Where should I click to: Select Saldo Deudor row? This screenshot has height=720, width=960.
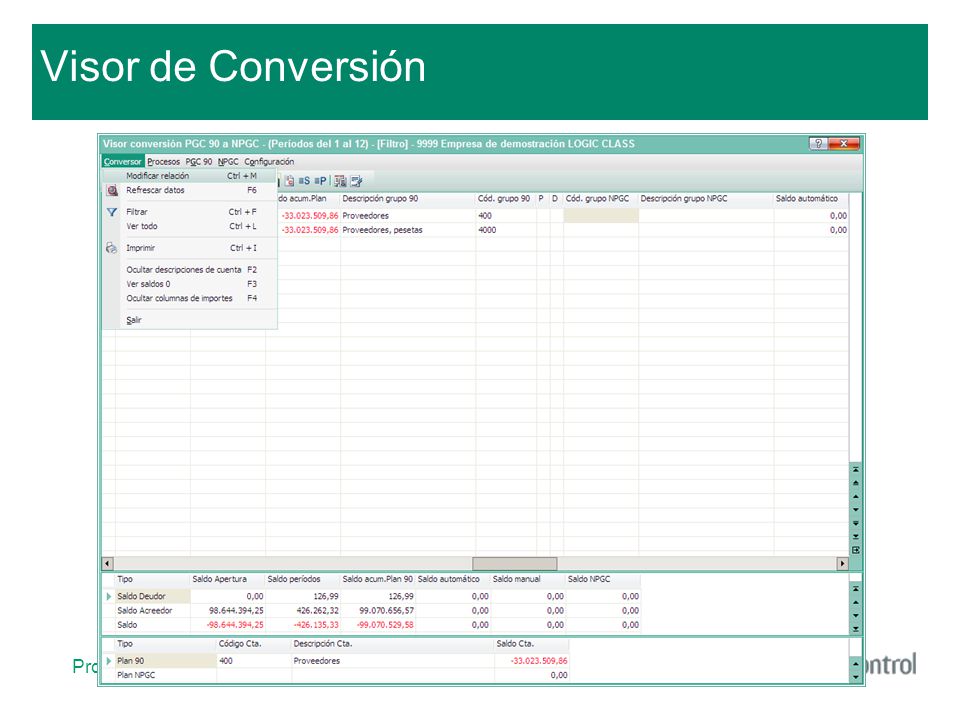click(371, 596)
